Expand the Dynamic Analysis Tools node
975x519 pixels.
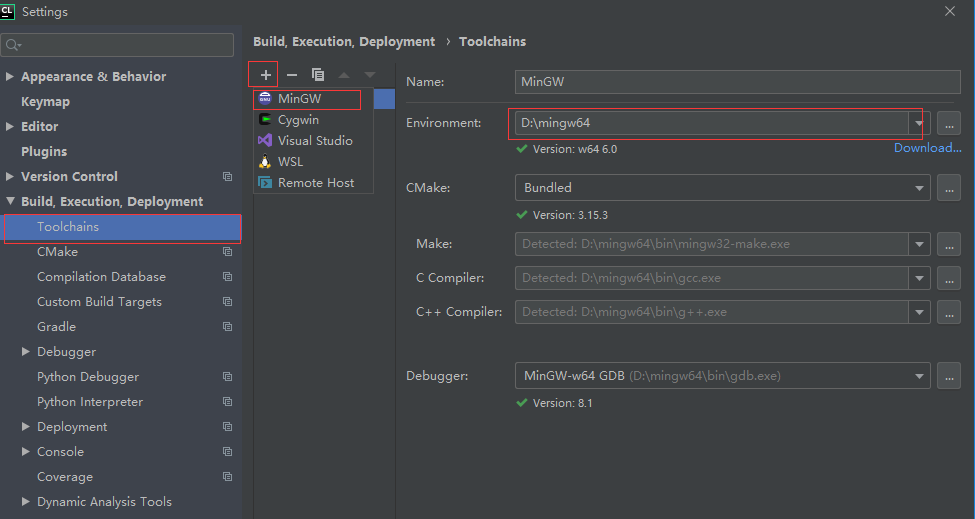click(25, 502)
